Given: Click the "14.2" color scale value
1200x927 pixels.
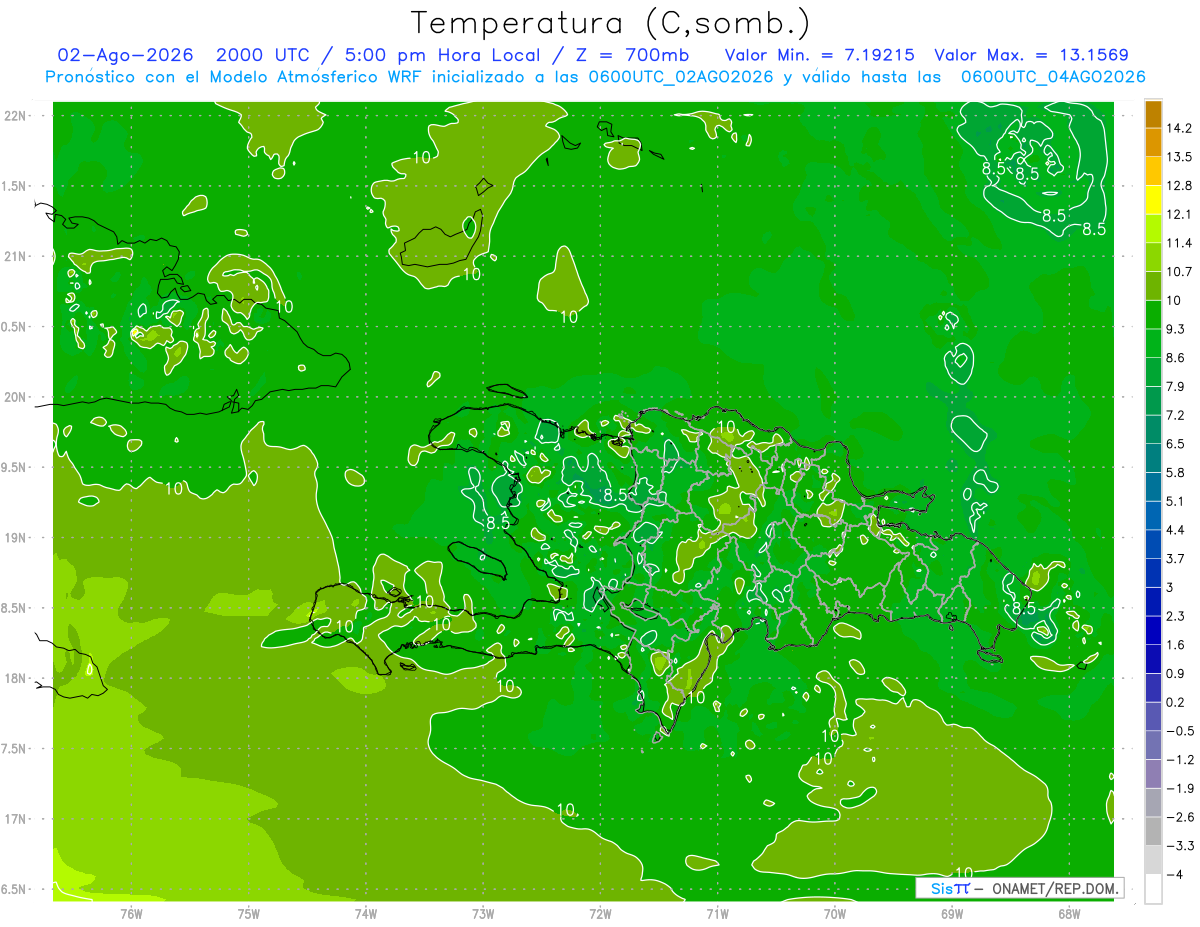Looking at the screenshot, I should 1180,128.
